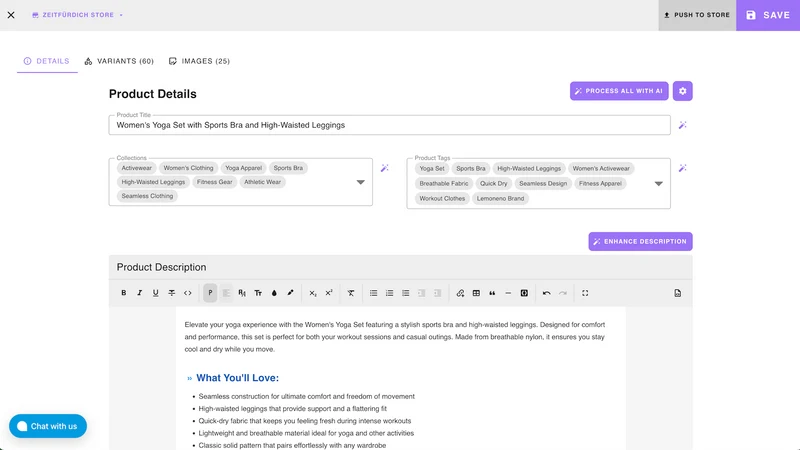Open the font size (Tr) tool

point(258,293)
